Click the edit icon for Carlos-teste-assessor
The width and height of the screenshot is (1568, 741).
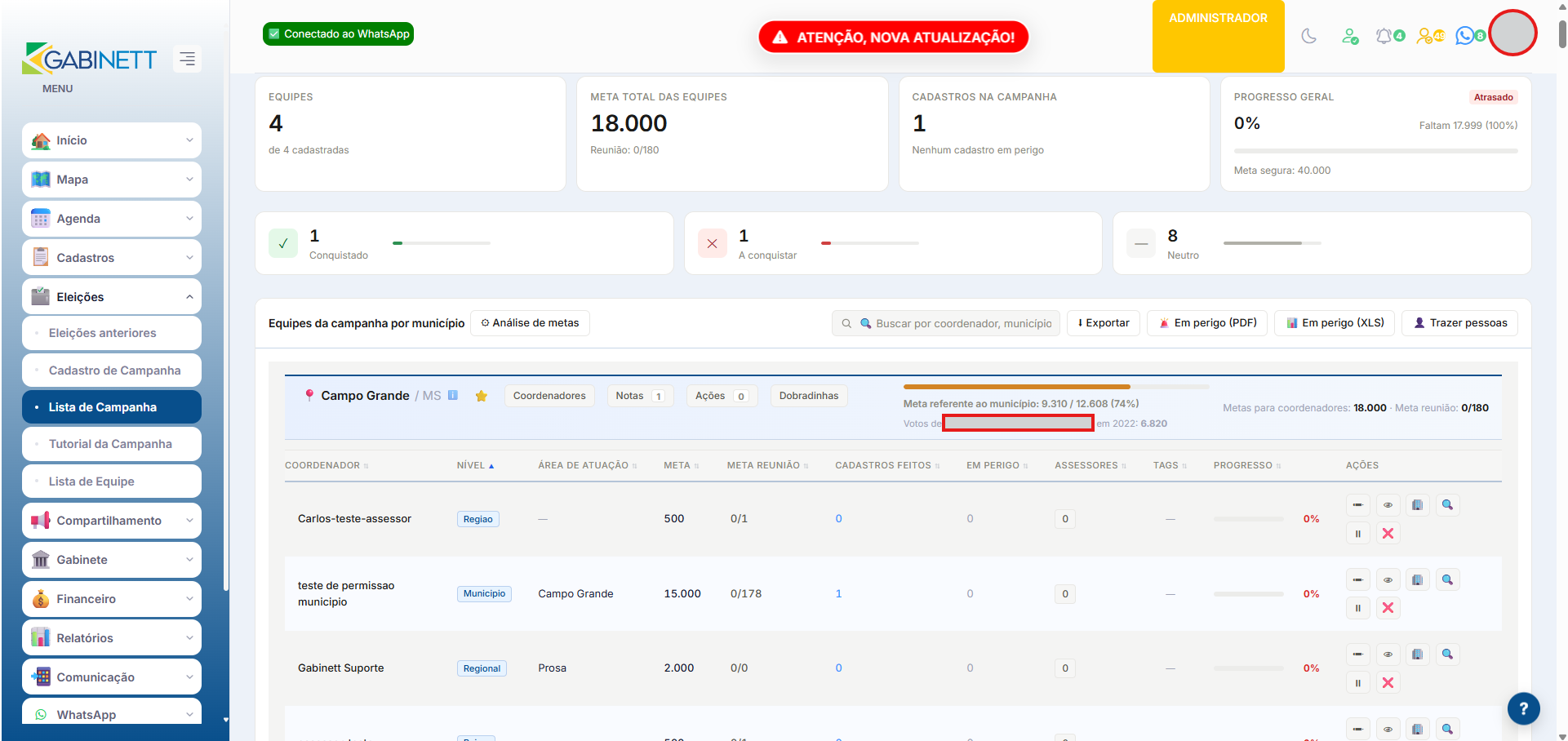pos(1358,505)
